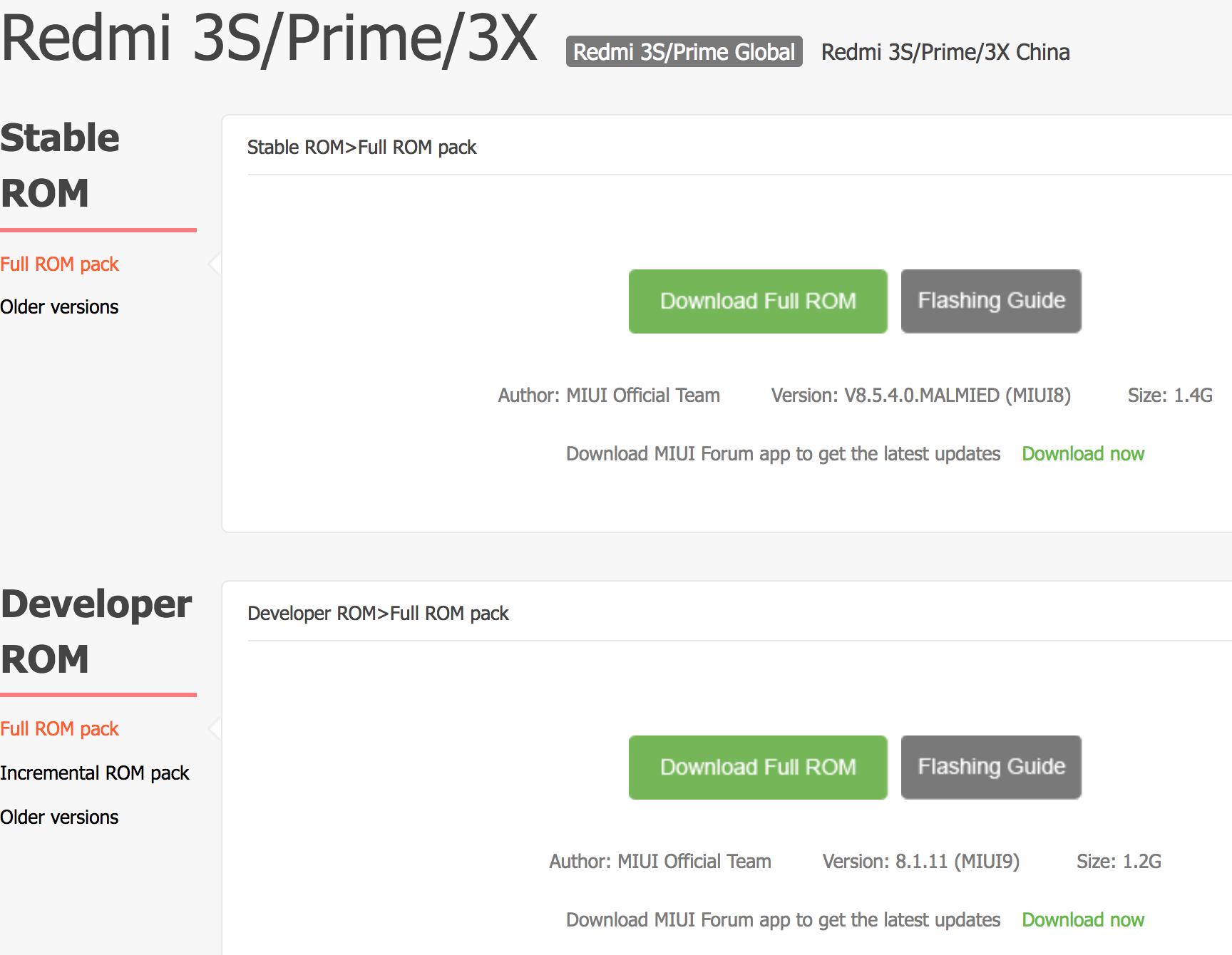Click Download Full ROM for Stable ROM
Screen dimensions: 1232x955
tap(757, 301)
